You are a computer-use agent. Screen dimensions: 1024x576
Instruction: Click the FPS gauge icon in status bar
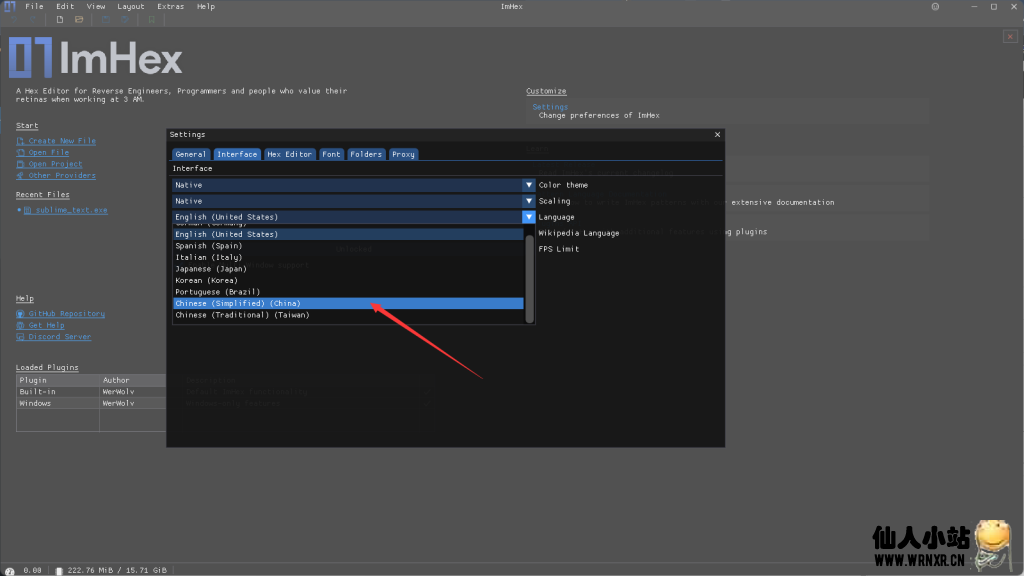coord(10,570)
